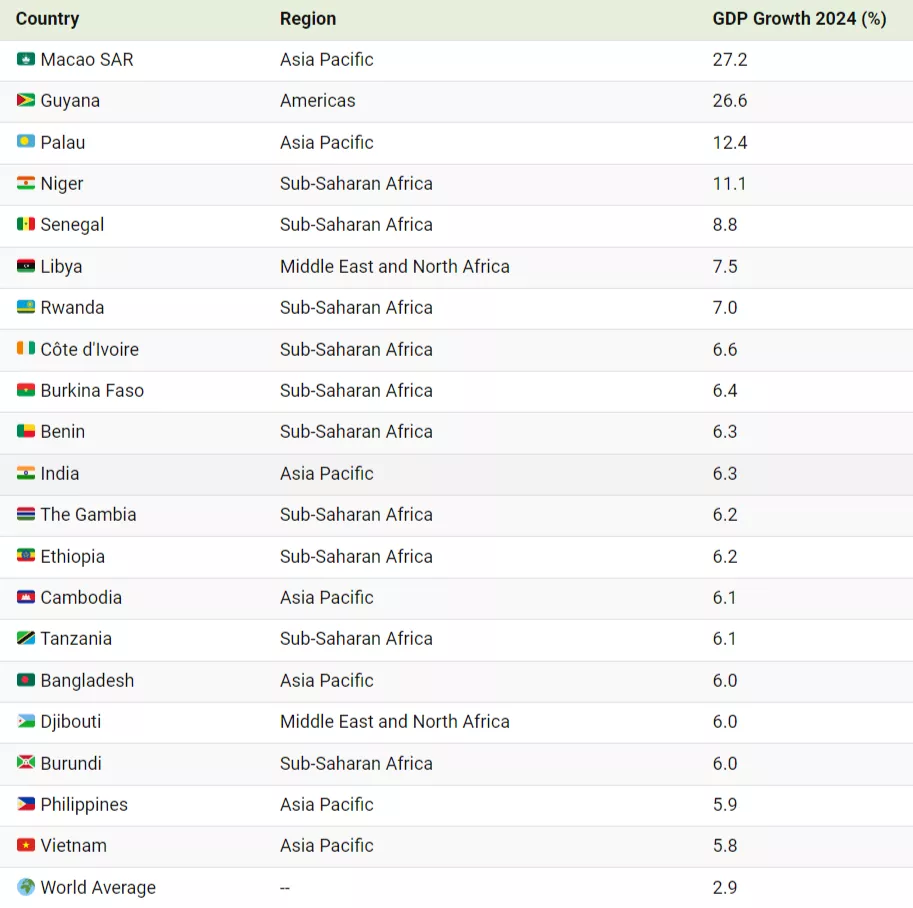
Task: Click the World Average globe icon
Action: pyautogui.click(x=26, y=887)
